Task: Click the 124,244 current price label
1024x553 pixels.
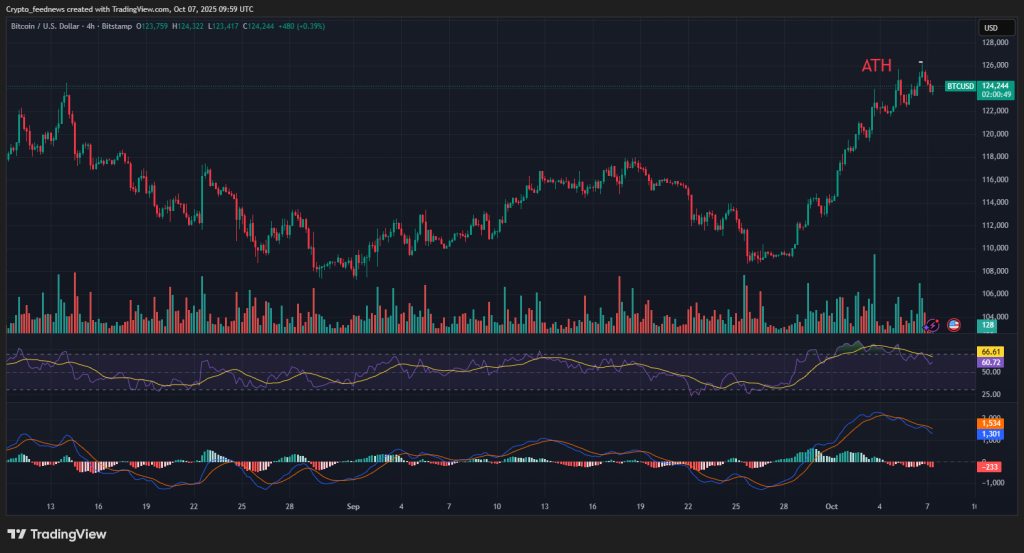Action: click(x=994, y=86)
